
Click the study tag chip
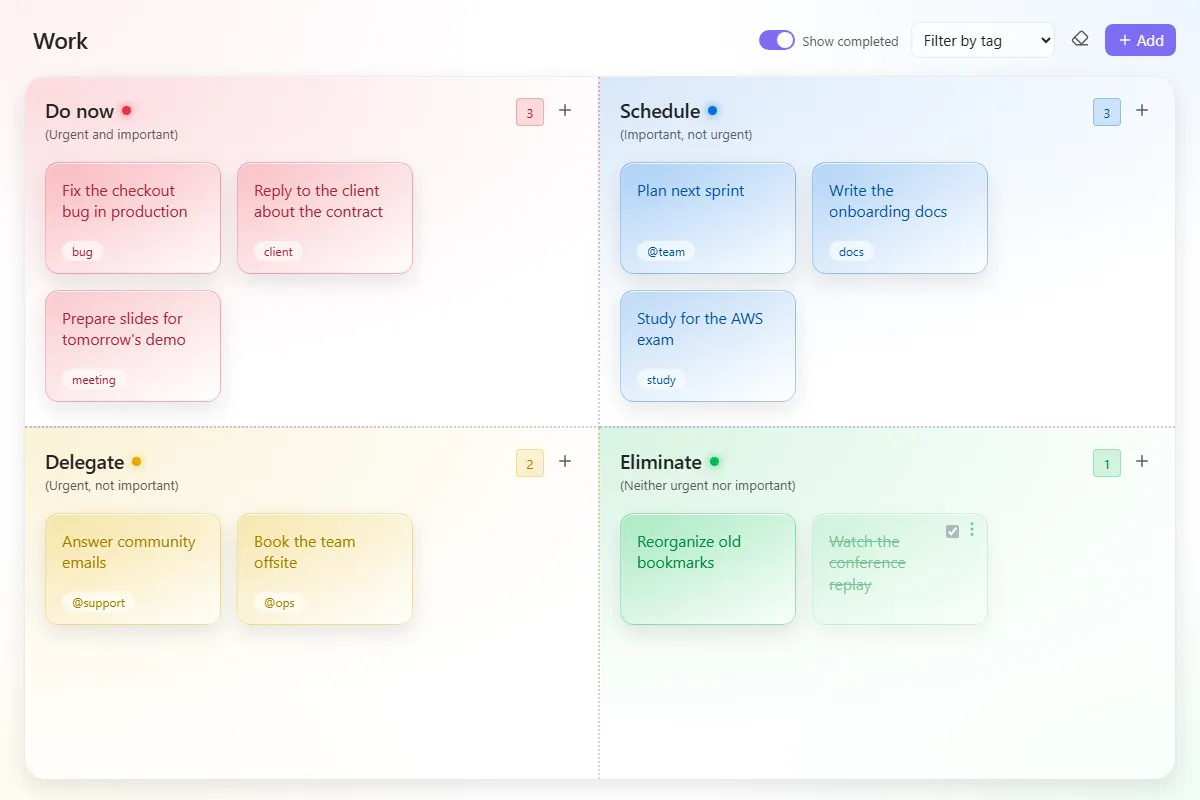coord(661,380)
